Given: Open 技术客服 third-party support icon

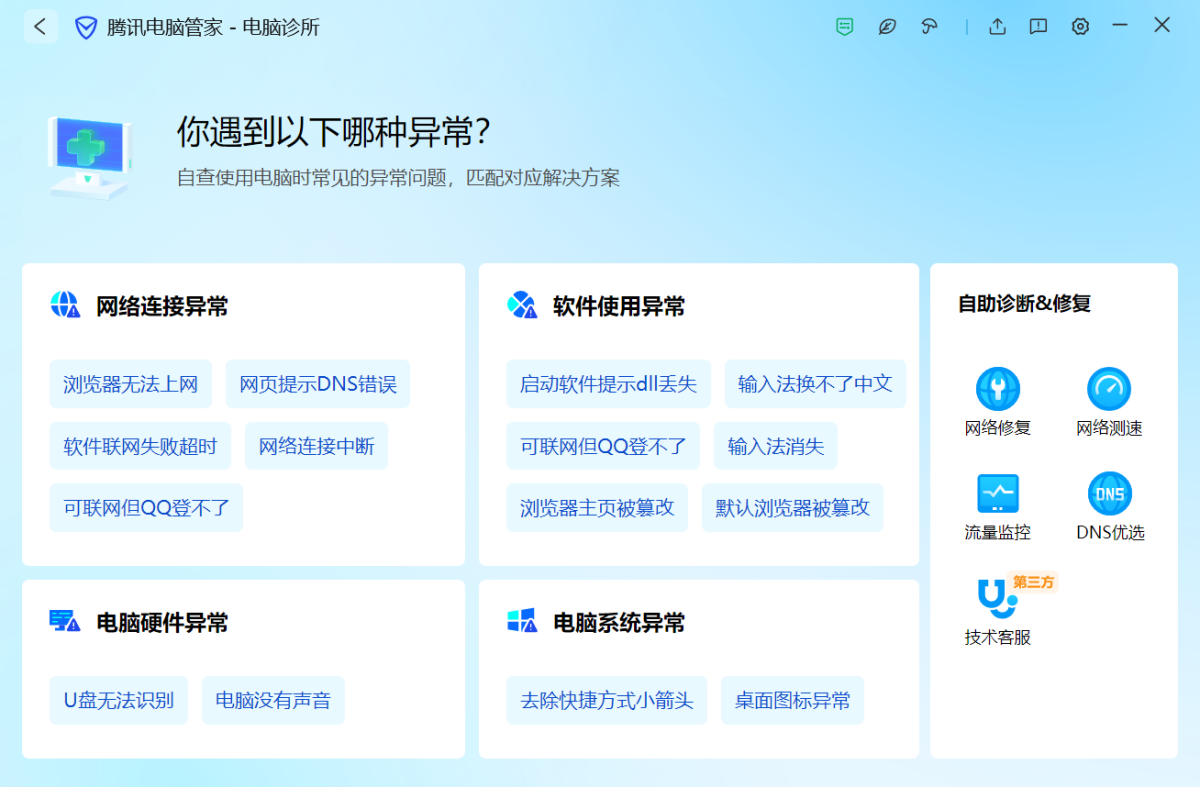Looking at the screenshot, I should click(998, 598).
